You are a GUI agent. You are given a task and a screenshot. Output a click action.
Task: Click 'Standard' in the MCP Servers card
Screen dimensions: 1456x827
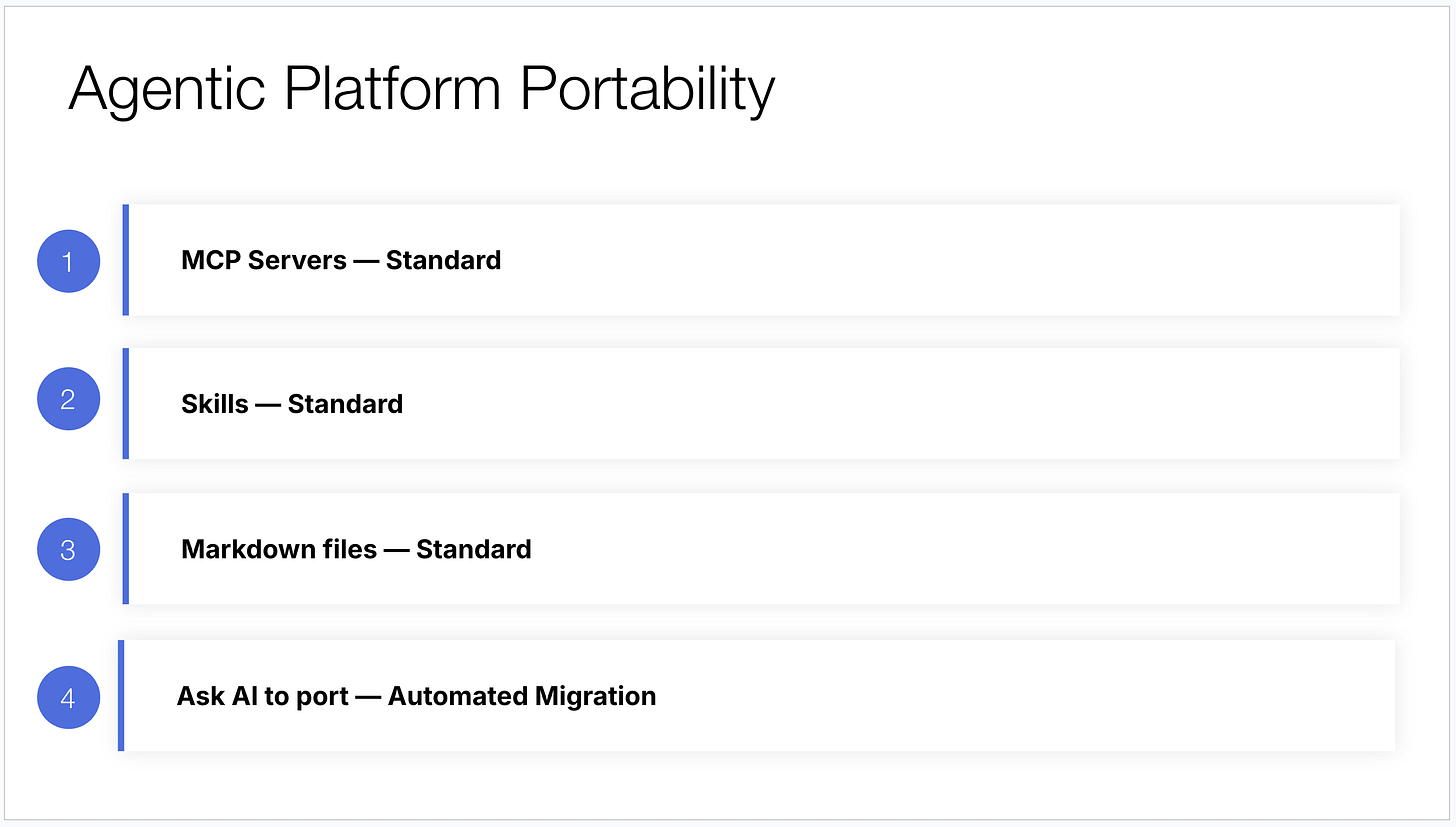pos(443,260)
